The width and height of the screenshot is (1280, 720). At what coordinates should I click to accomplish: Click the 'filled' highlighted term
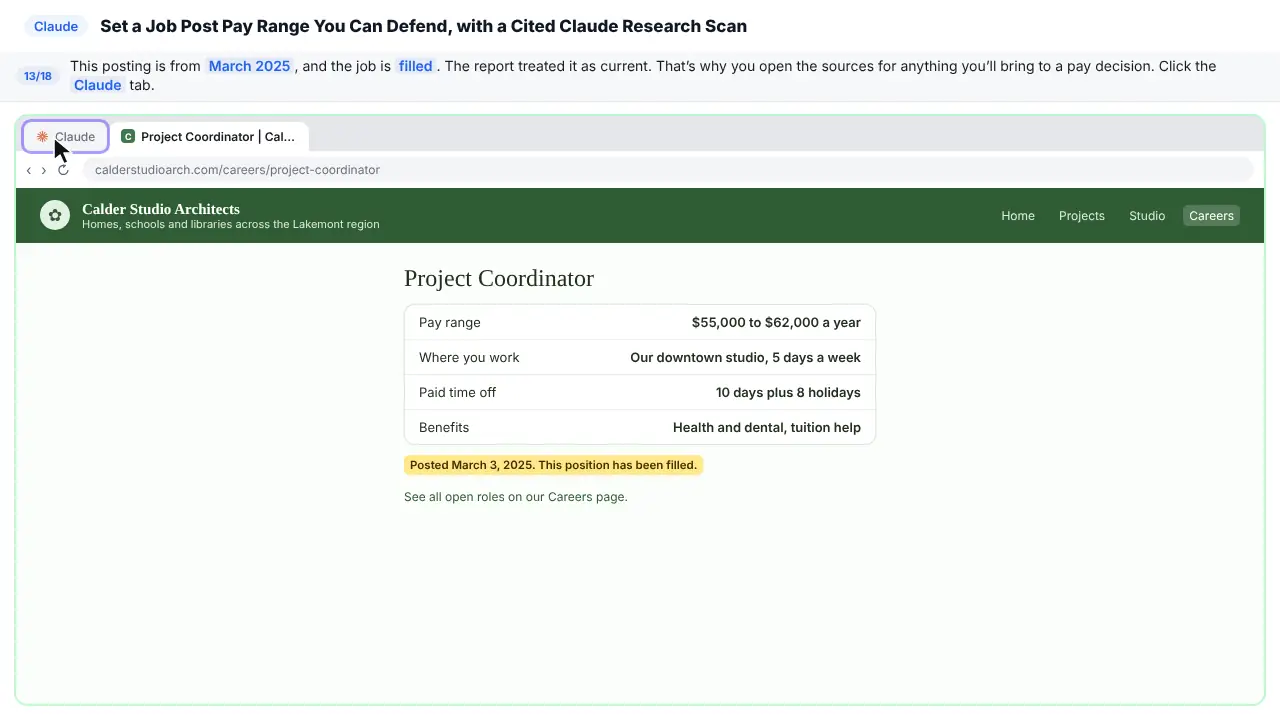pos(415,66)
